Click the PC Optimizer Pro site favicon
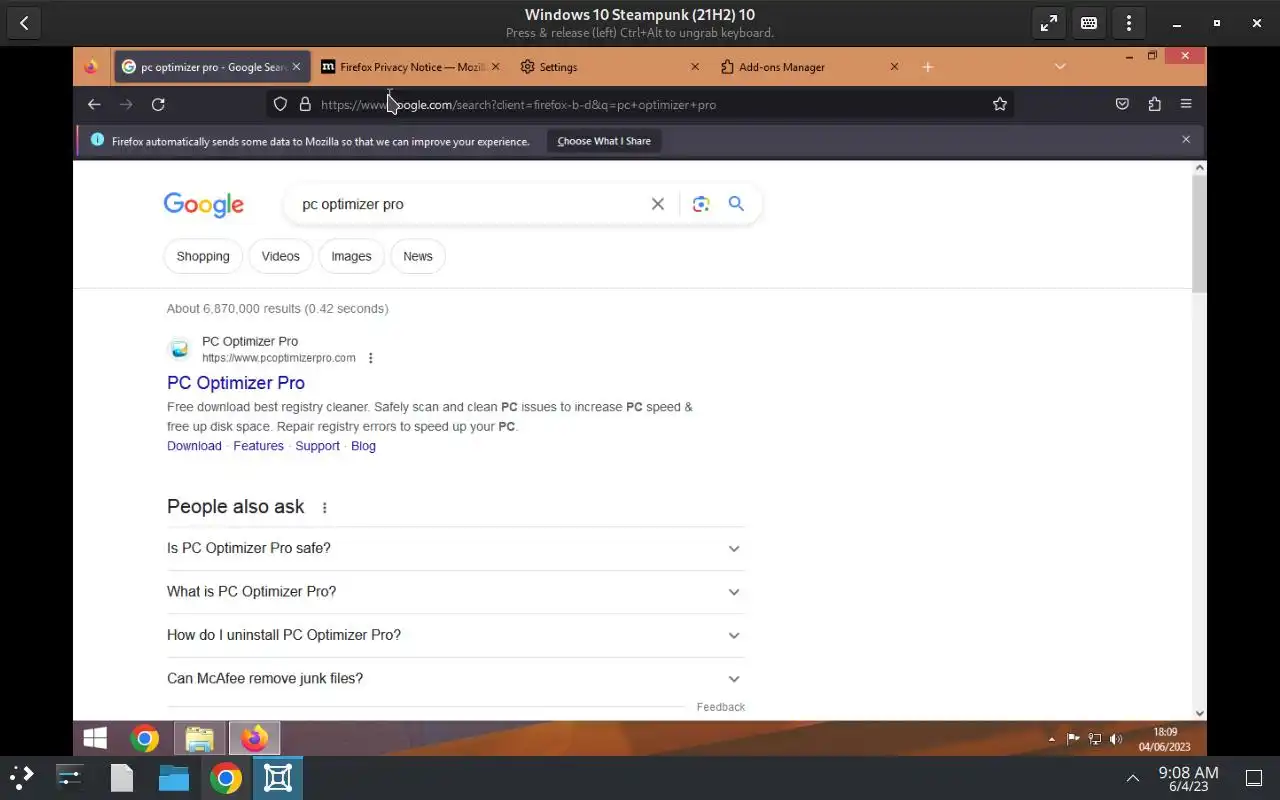Image resolution: width=1280 pixels, height=800 pixels. pos(179,349)
